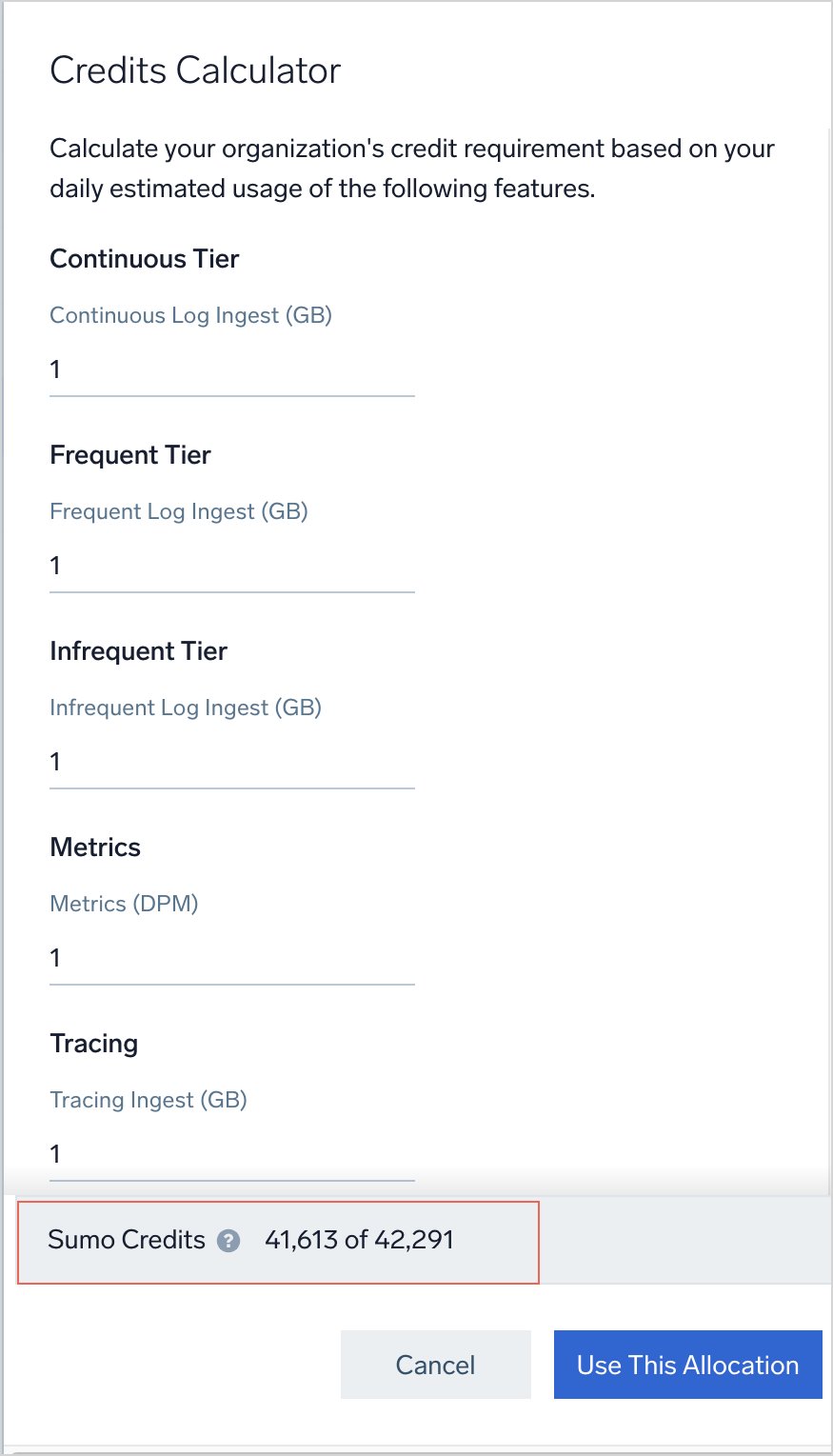Viewport: 833px width, 1456px height.
Task: Click the Metrics (DPM) field label
Action: click(x=124, y=905)
